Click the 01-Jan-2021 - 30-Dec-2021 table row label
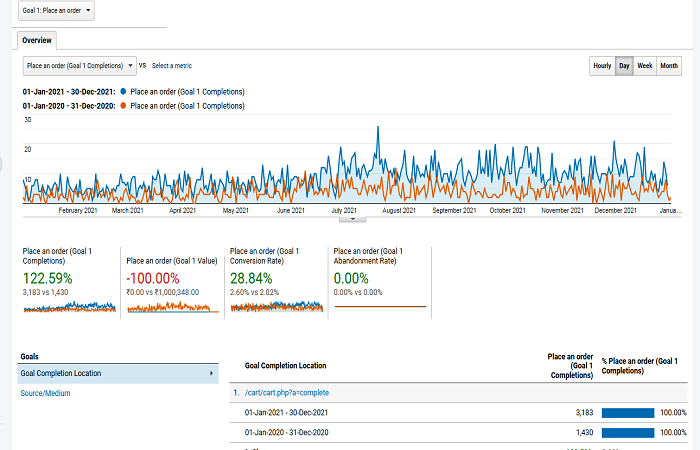Viewport: 700px width, 450px height. point(286,412)
